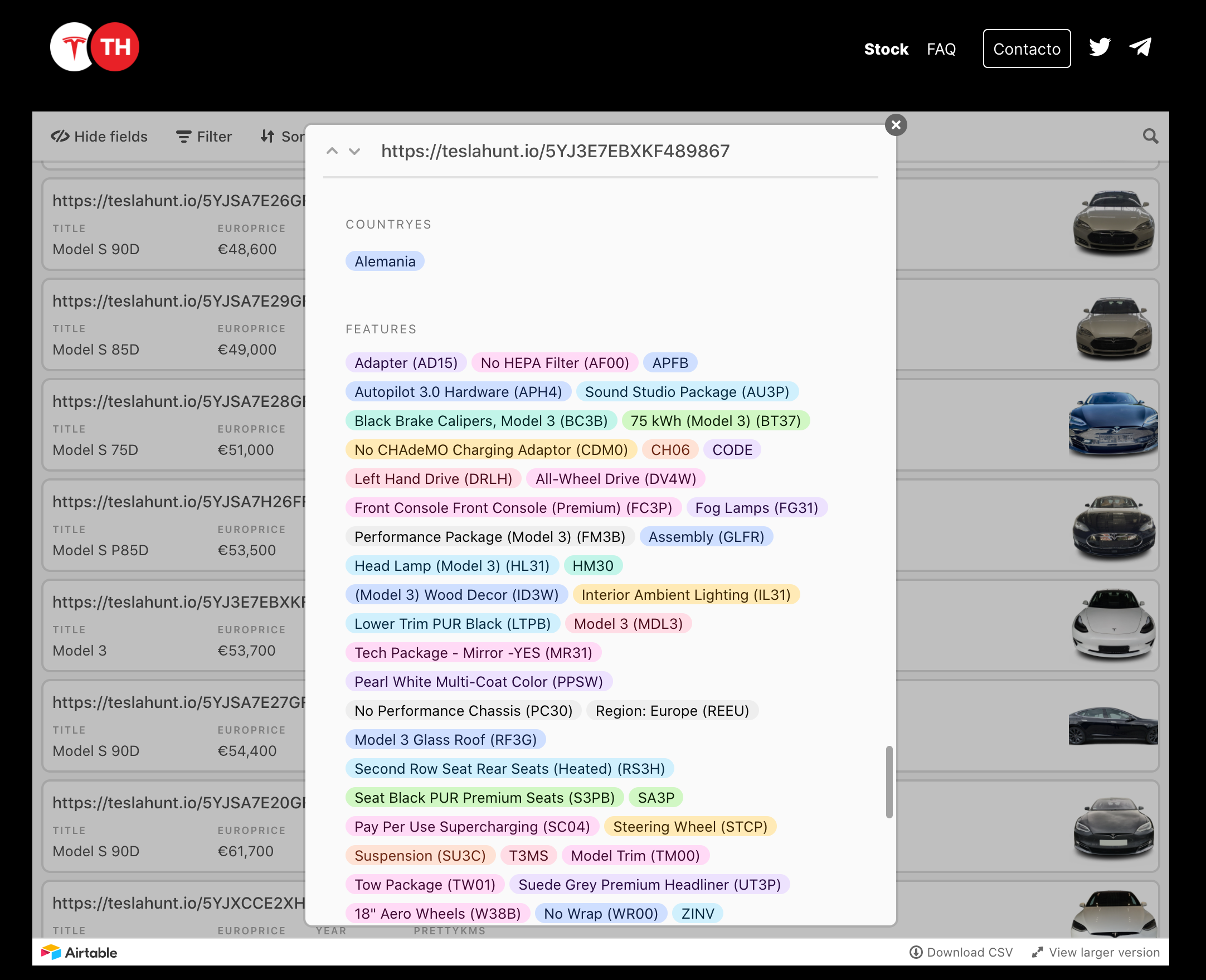
Task: Click the CH06 tag
Action: [x=670, y=450]
